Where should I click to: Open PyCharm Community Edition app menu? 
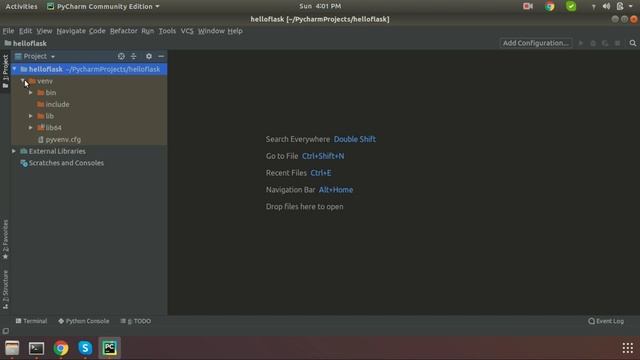(x=103, y=6)
